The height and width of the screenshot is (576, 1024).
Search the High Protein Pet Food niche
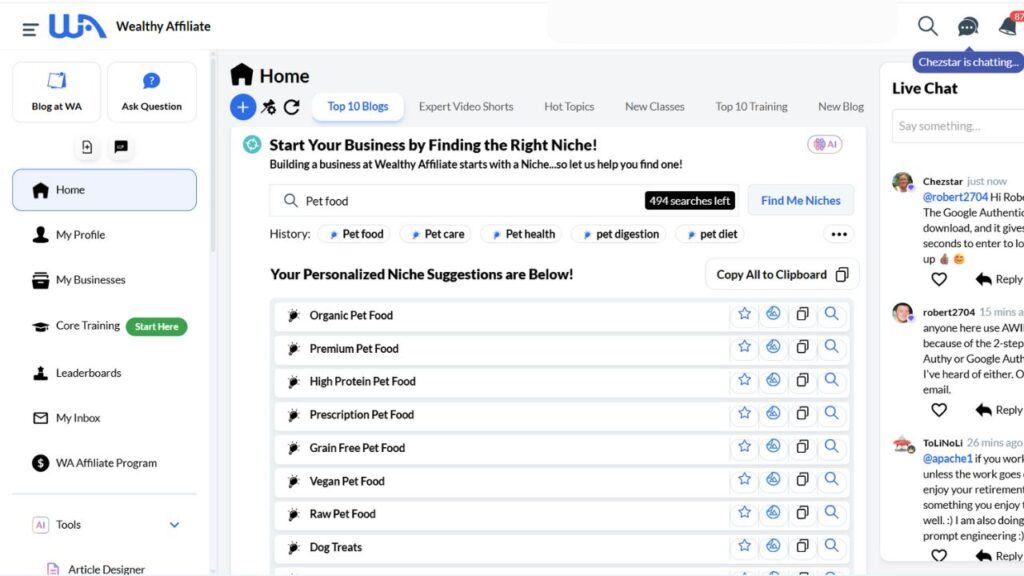click(831, 381)
